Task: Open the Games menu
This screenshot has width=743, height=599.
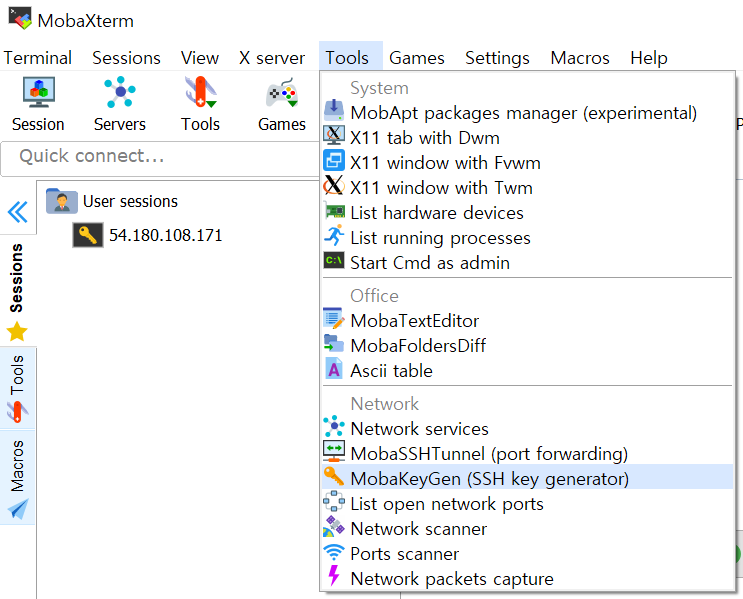Action: pyautogui.click(x=417, y=58)
